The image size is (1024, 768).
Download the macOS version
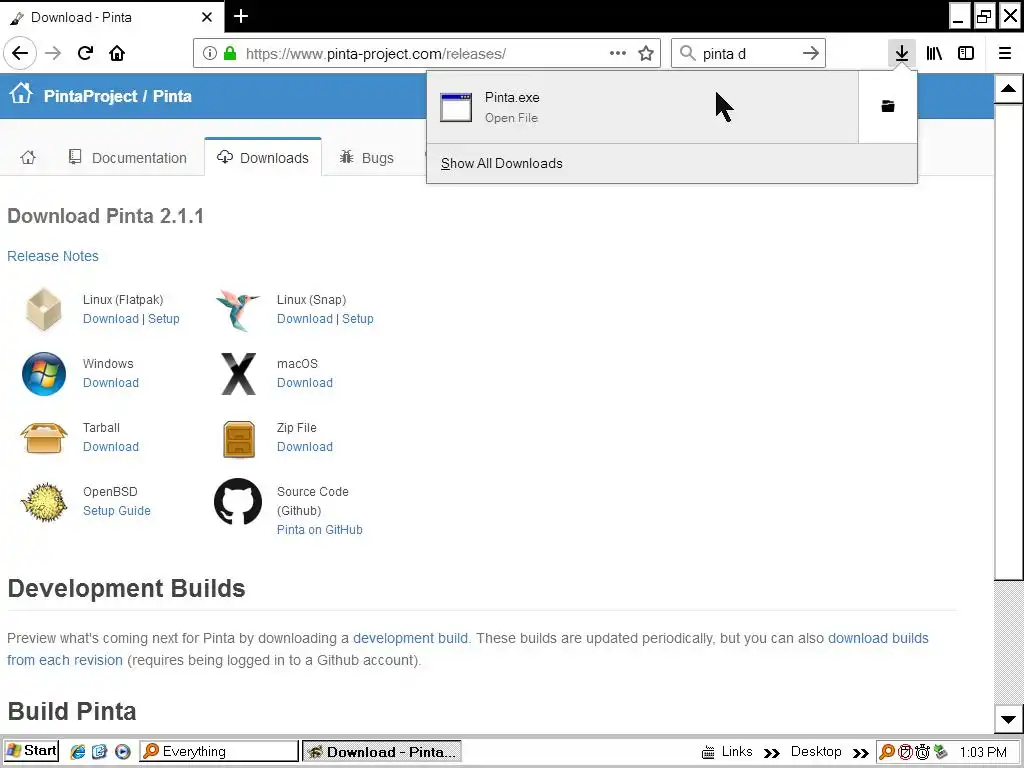click(305, 383)
